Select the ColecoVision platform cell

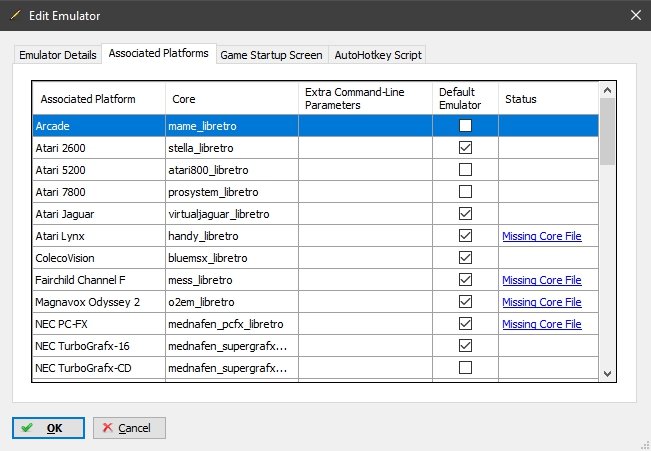point(99,258)
